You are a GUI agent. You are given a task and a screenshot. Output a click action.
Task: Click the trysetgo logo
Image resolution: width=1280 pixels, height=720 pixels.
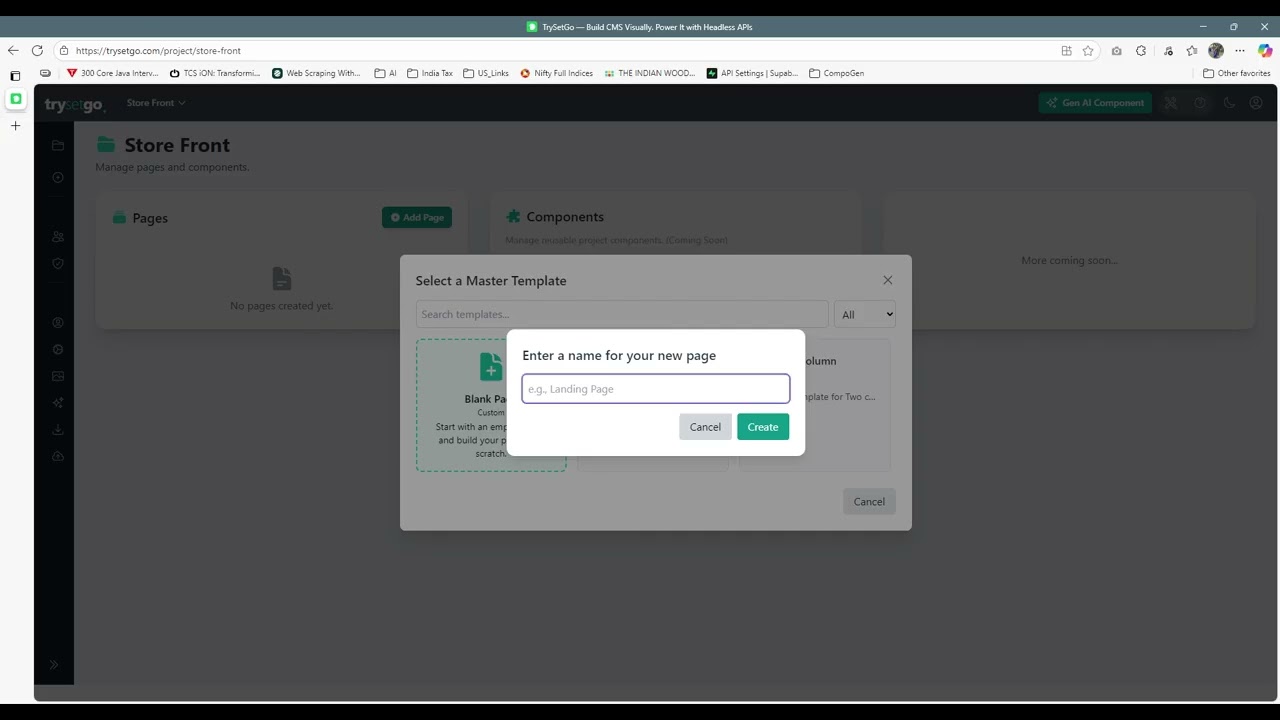74,104
